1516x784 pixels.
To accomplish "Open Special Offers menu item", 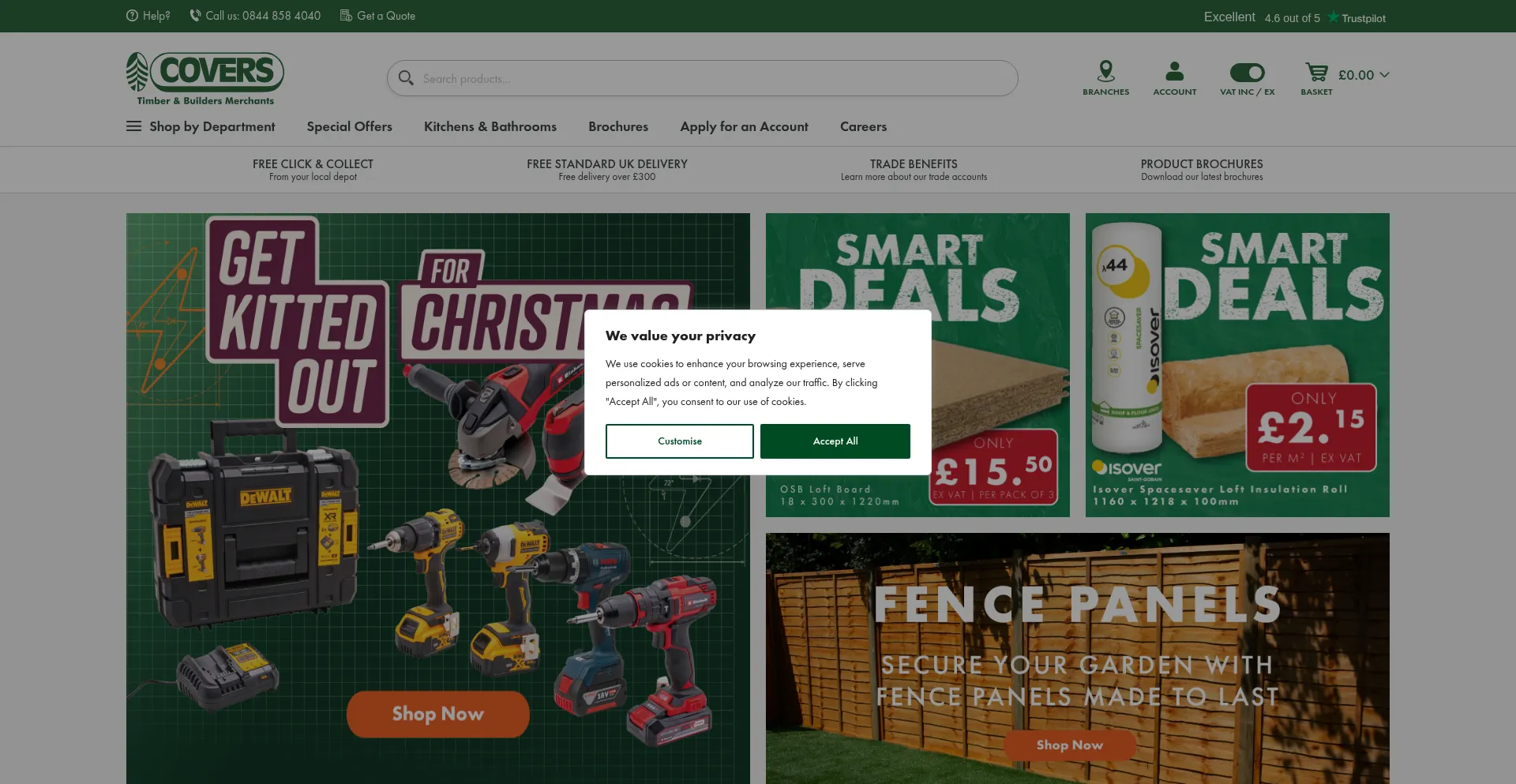I will (349, 126).
